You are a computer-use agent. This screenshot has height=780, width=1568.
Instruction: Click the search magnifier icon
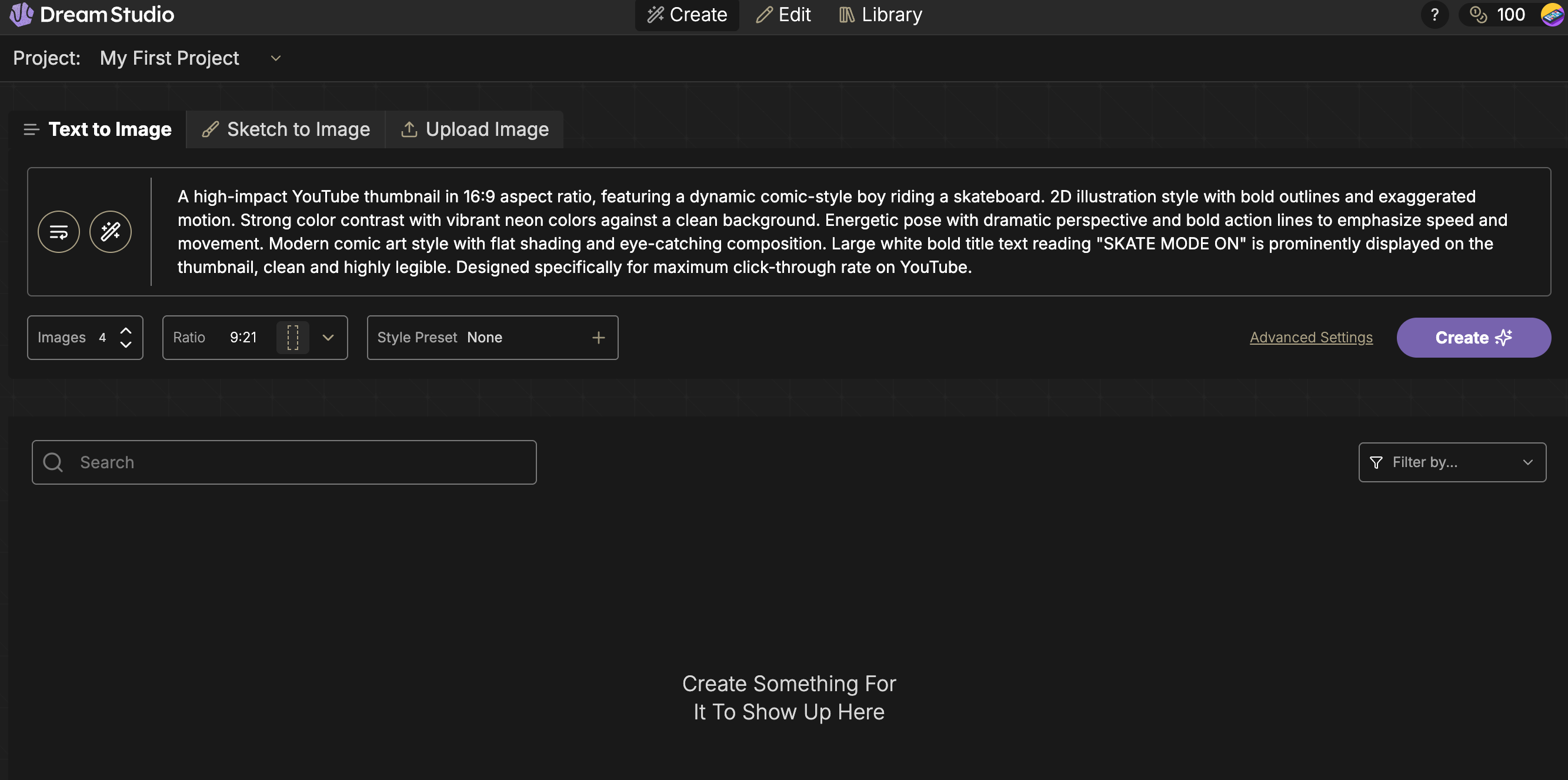54,462
